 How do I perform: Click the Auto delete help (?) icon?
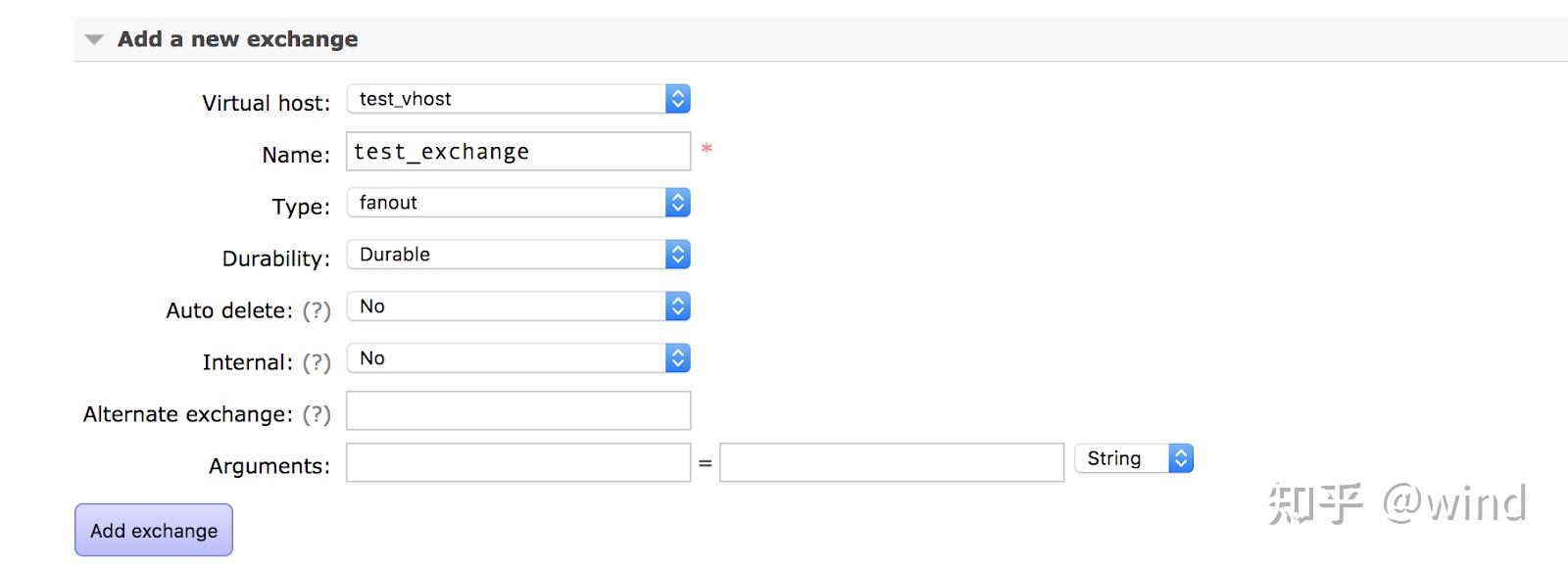point(316,310)
